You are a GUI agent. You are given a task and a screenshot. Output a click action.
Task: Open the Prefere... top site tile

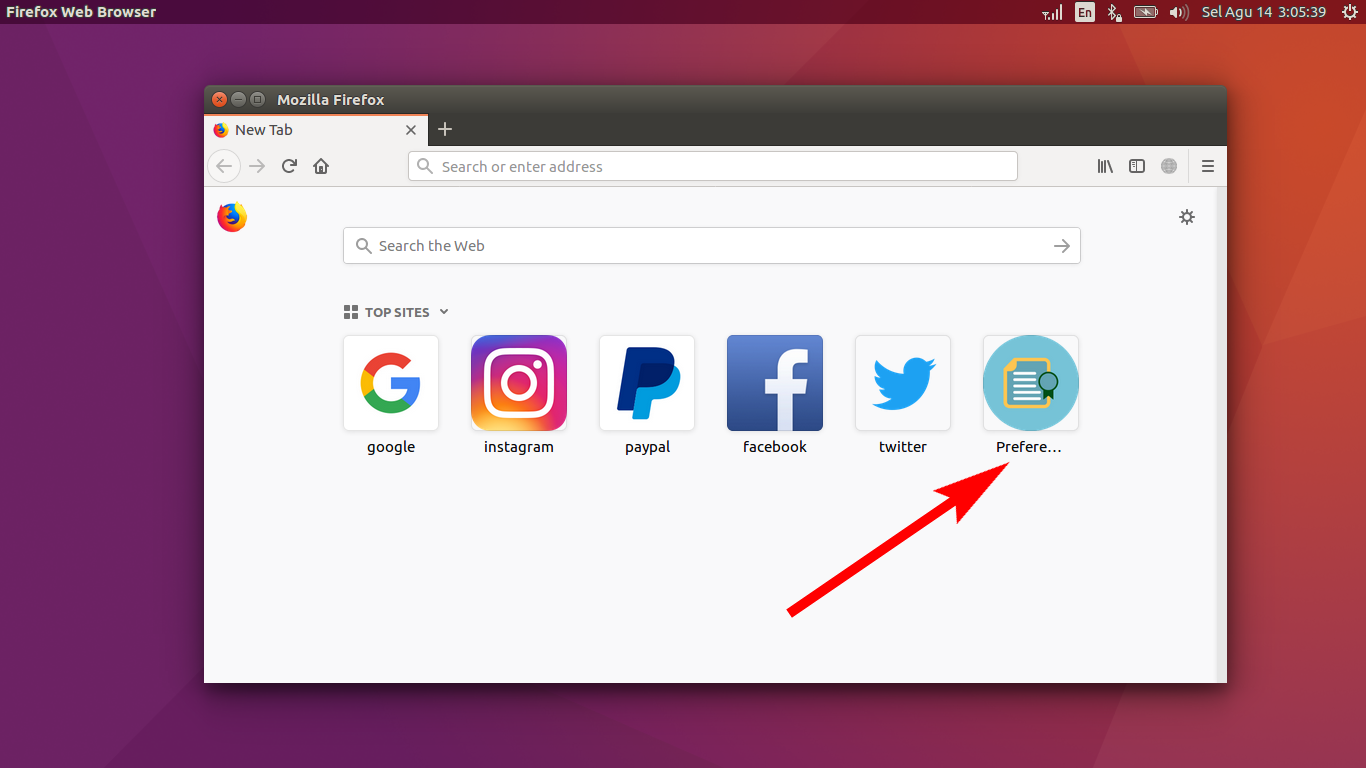tap(1031, 383)
